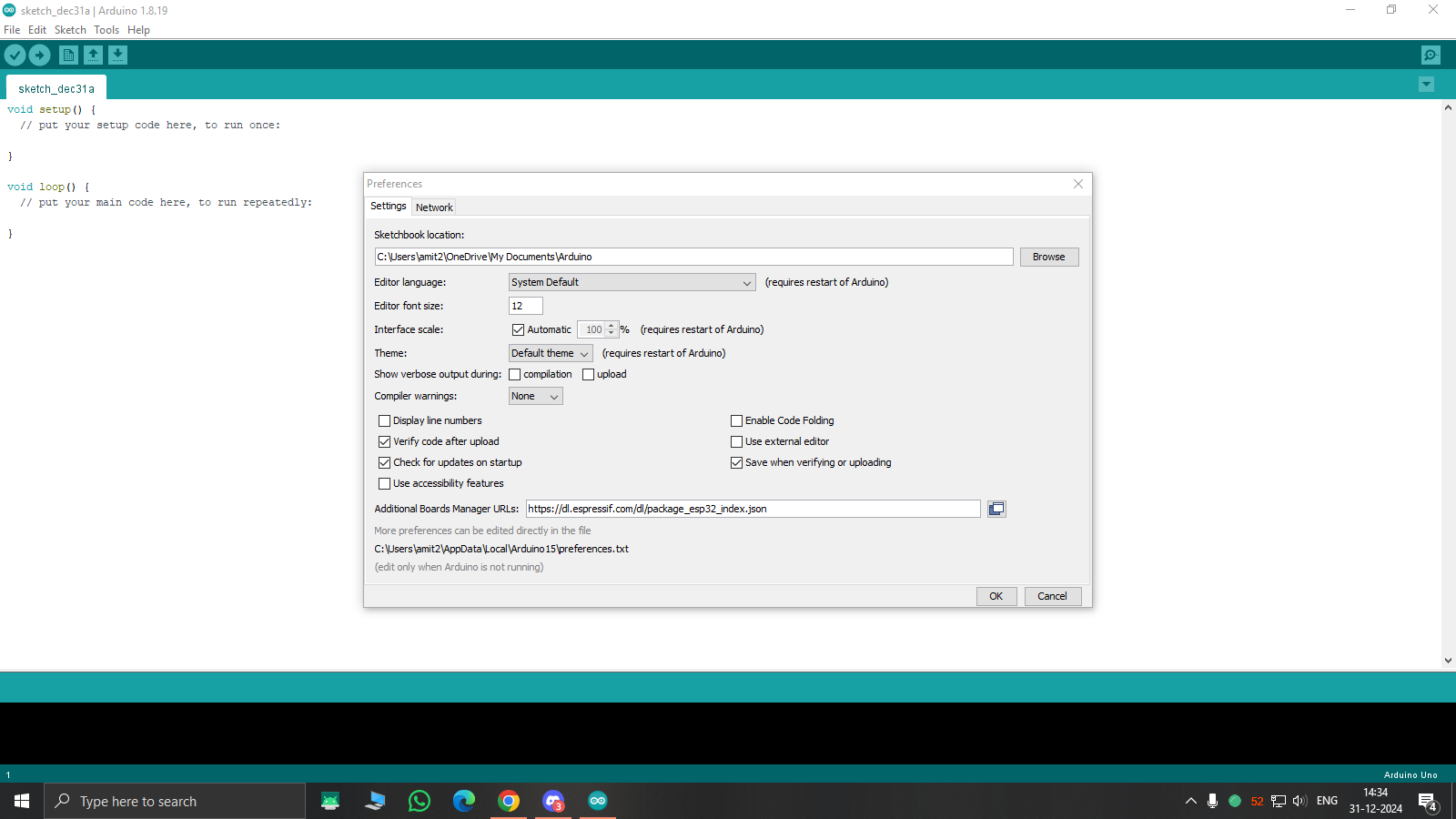Click Browse for sketchbook location
This screenshot has width=1456, height=819.
click(x=1049, y=257)
